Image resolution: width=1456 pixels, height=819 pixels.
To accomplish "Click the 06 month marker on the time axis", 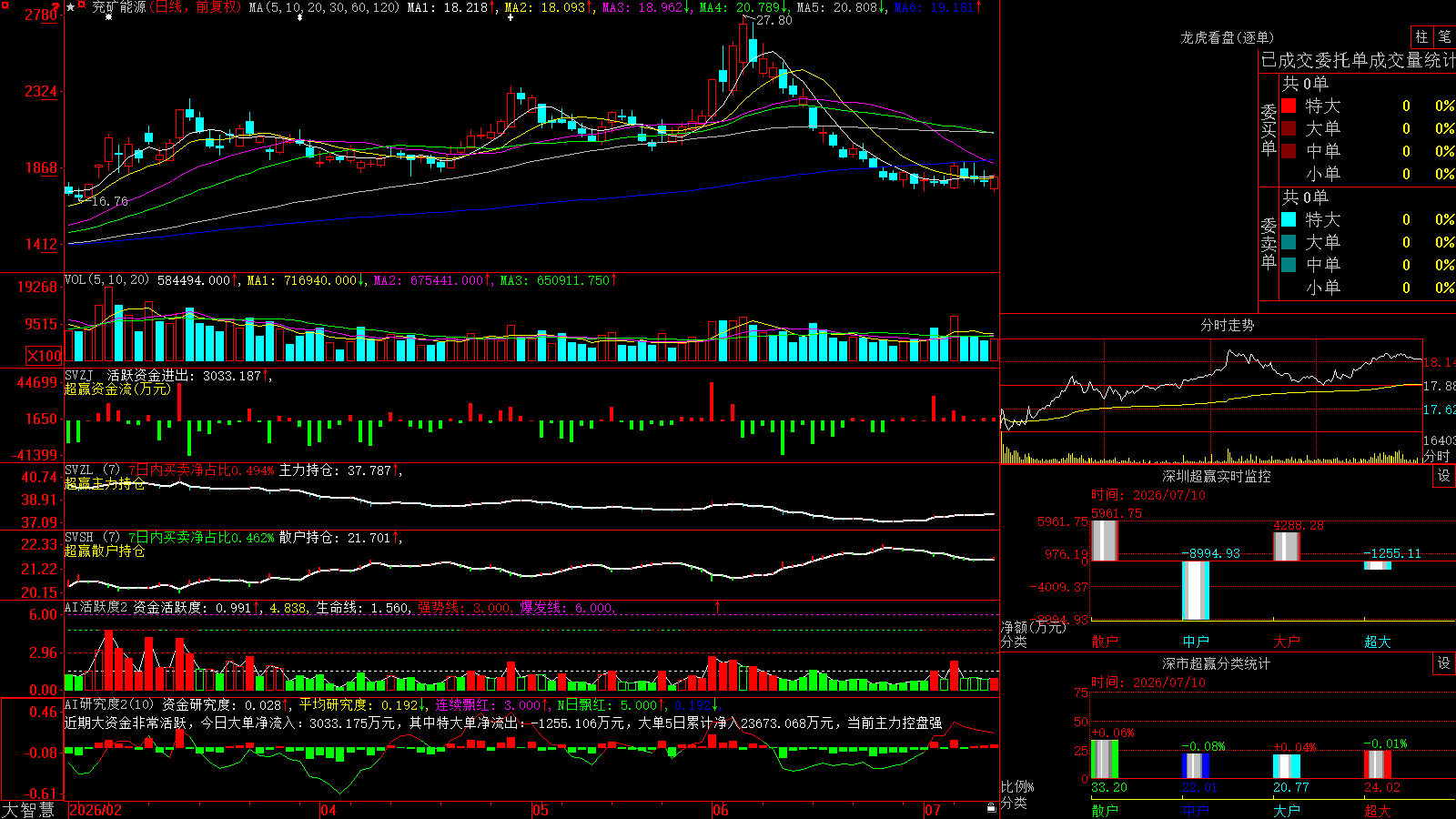I will tap(721, 810).
